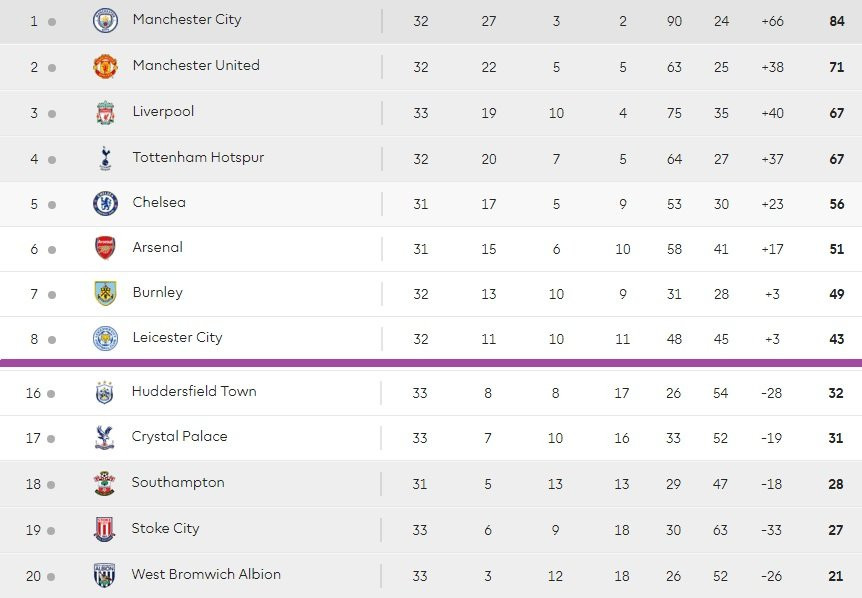Click the Crystal Palace club crest

click(104, 437)
